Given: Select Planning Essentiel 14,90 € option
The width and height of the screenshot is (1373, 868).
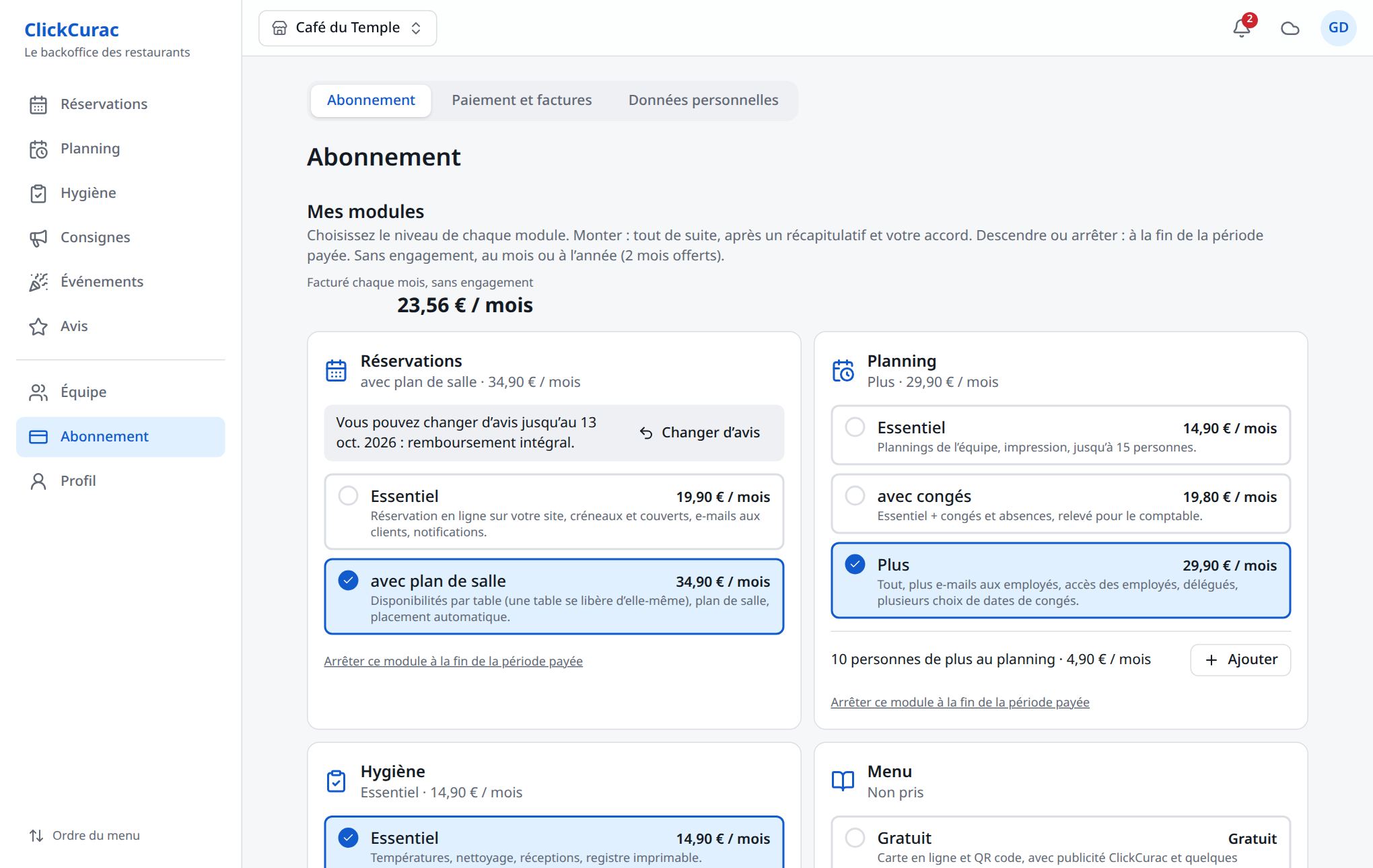Looking at the screenshot, I should coord(1061,435).
